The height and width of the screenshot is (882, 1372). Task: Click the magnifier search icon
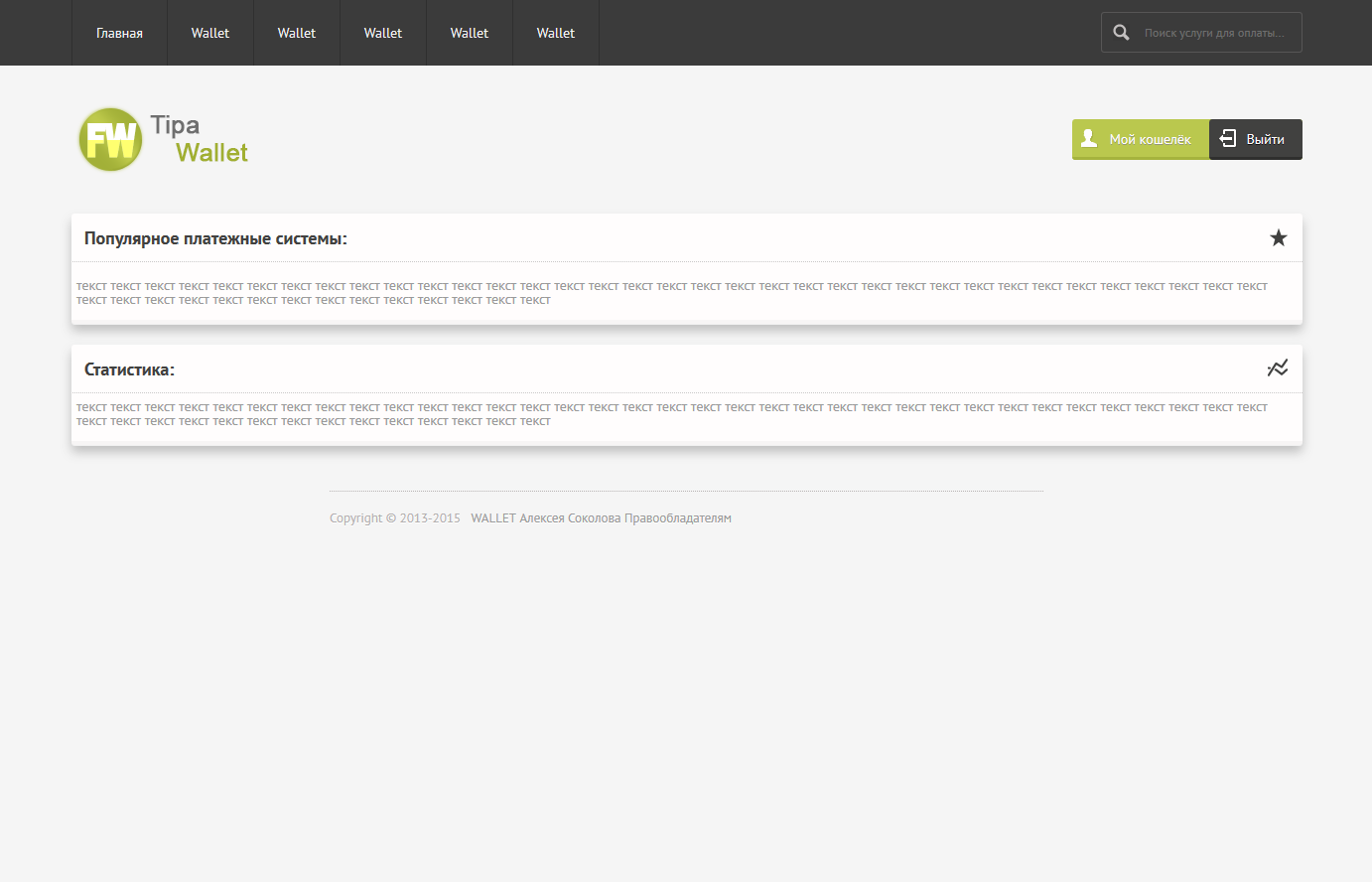click(x=1121, y=33)
